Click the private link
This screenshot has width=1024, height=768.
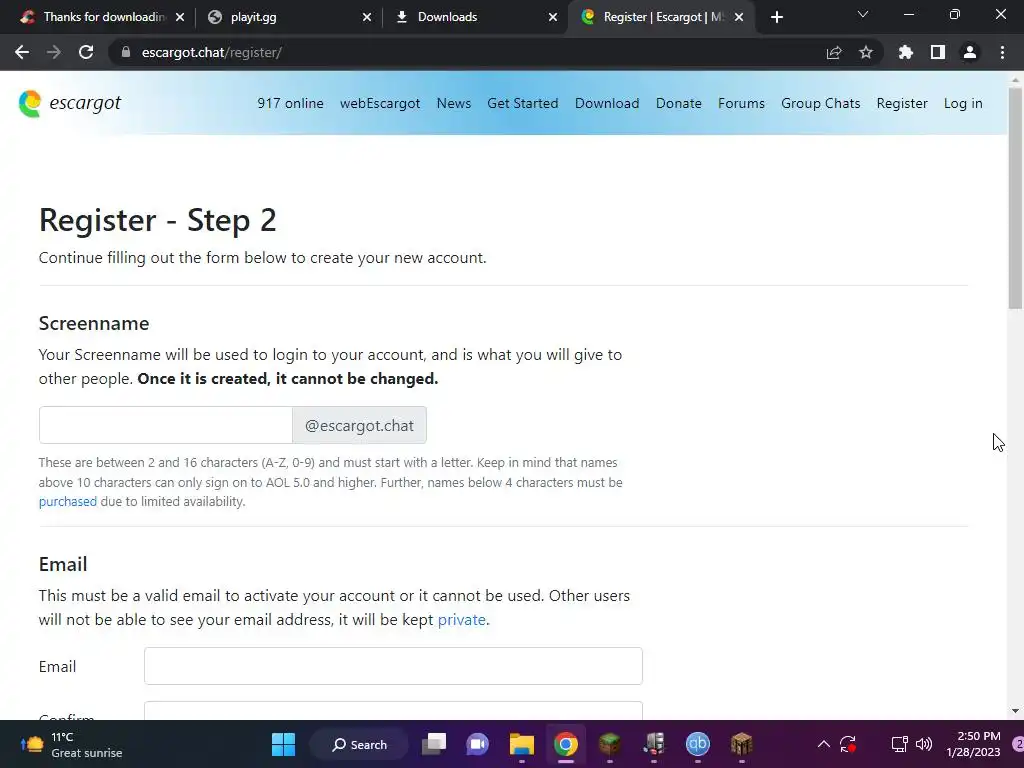pos(462,619)
